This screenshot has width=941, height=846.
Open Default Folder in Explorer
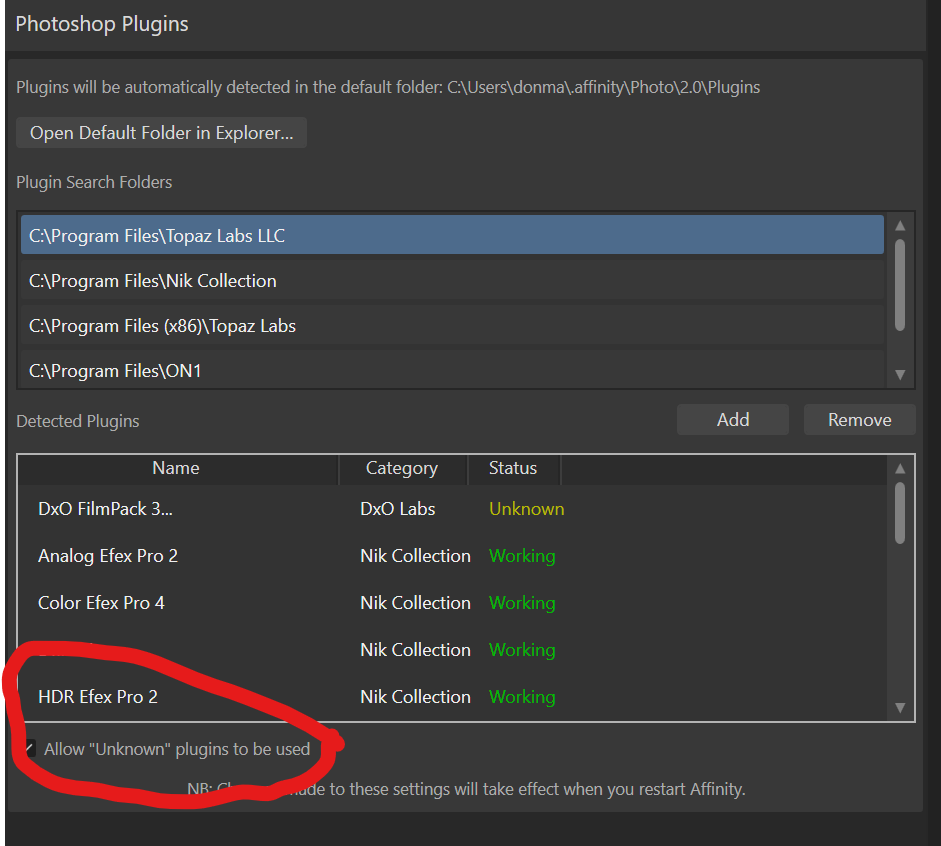click(161, 133)
